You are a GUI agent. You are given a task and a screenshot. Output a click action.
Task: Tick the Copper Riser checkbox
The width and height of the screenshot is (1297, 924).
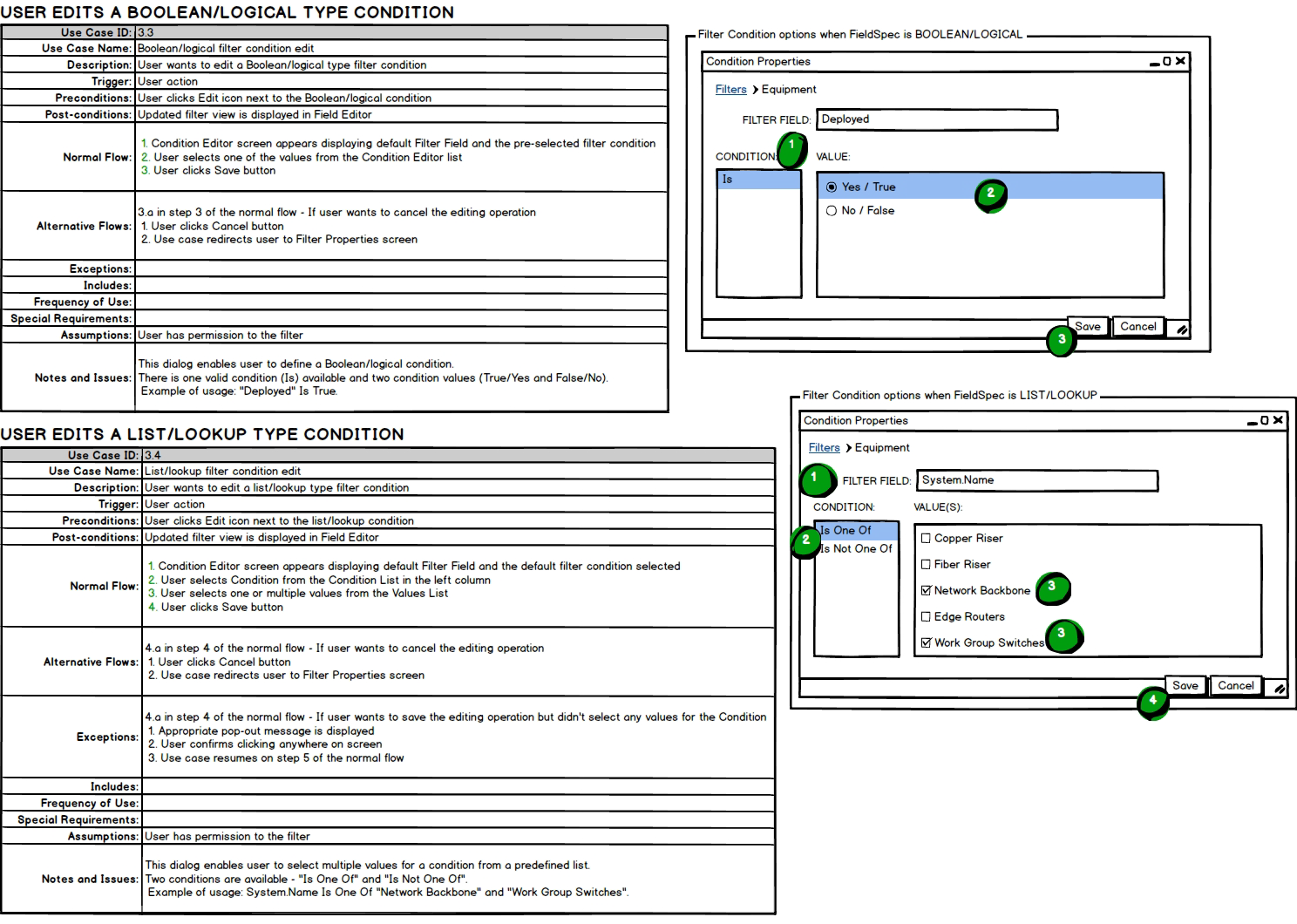pyautogui.click(x=926, y=538)
